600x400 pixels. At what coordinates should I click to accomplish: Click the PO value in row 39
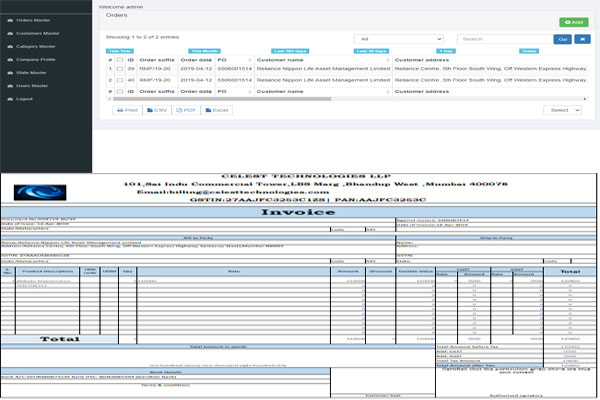click(235, 69)
